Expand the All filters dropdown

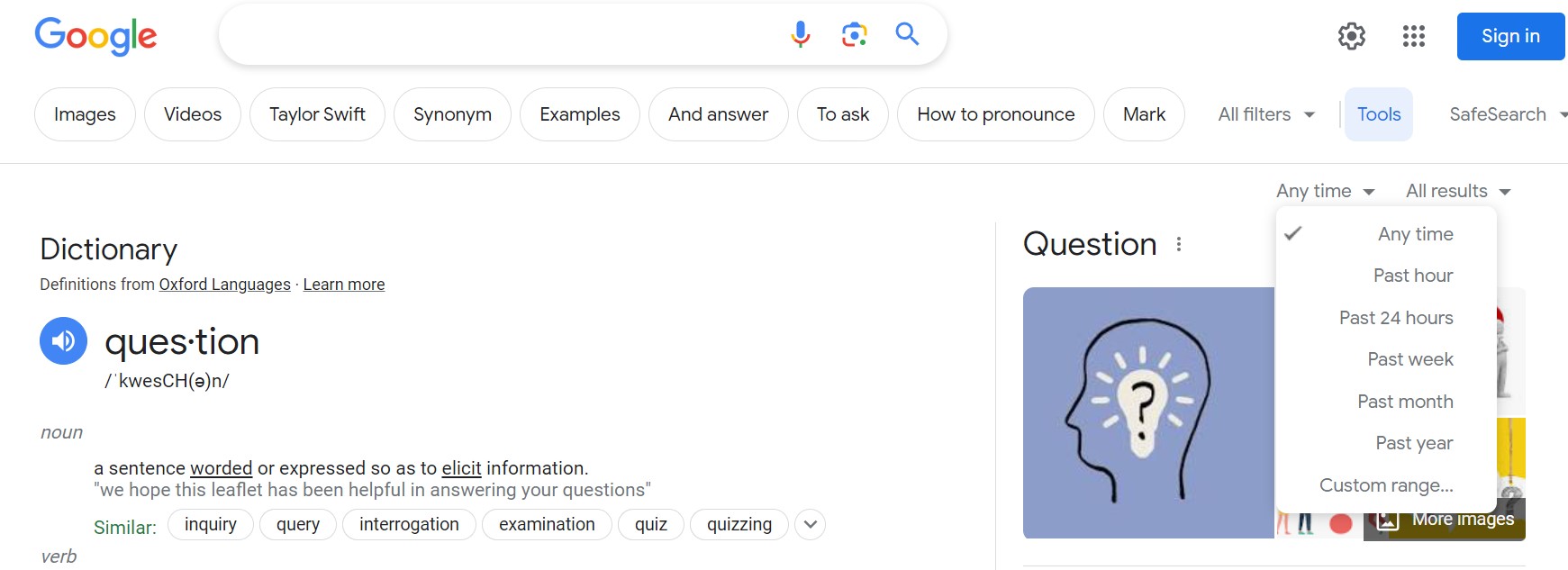[1266, 114]
